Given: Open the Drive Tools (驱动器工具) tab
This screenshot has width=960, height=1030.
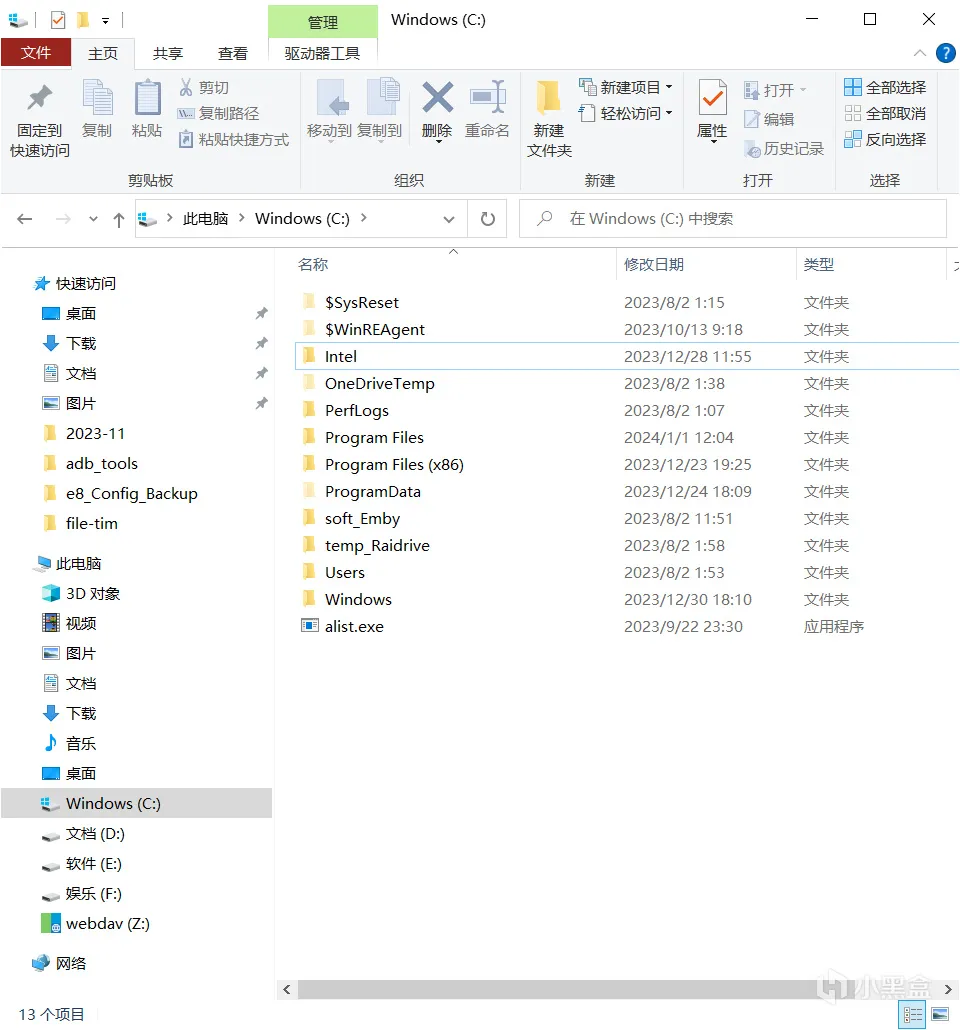Looking at the screenshot, I should (323, 53).
